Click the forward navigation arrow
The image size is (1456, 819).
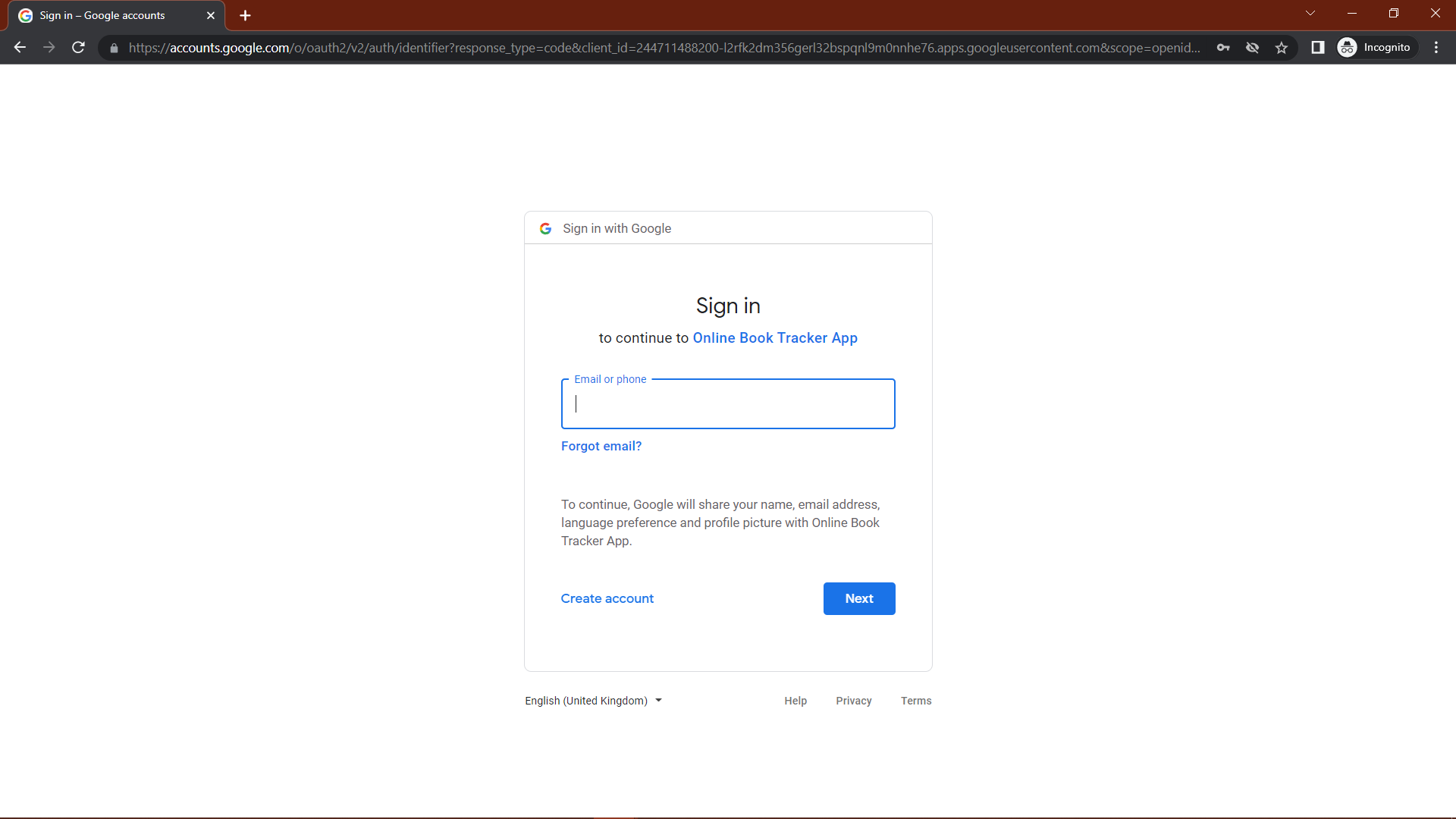click(x=49, y=47)
